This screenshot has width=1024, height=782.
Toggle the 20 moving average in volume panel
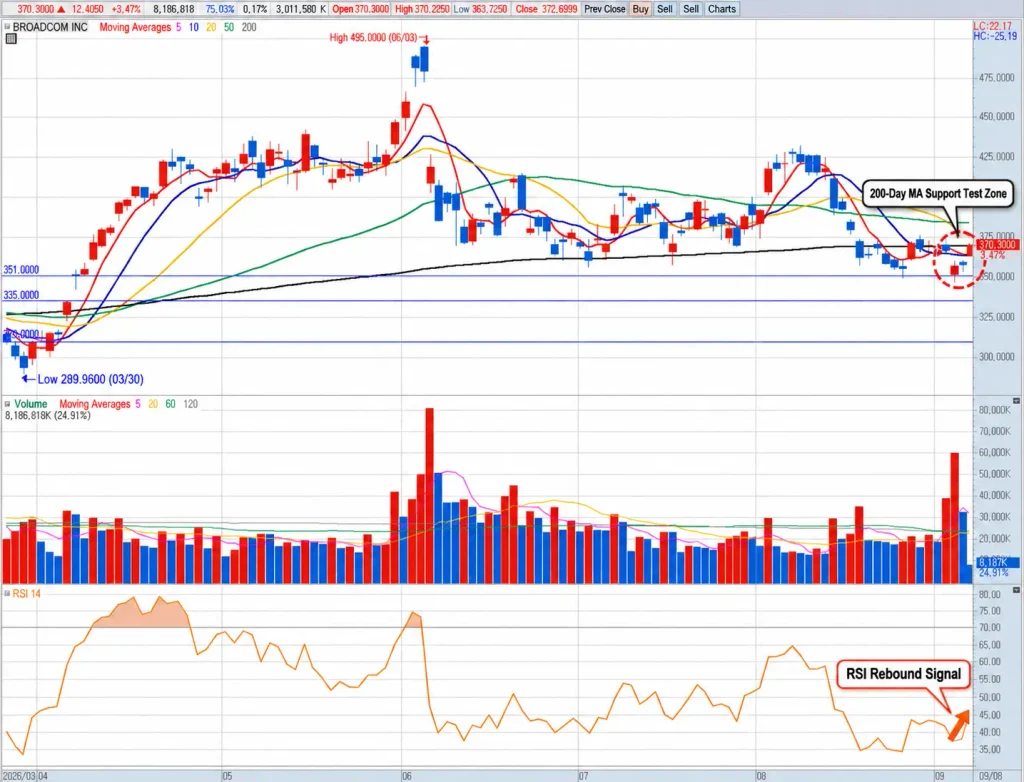pyautogui.click(x=153, y=404)
